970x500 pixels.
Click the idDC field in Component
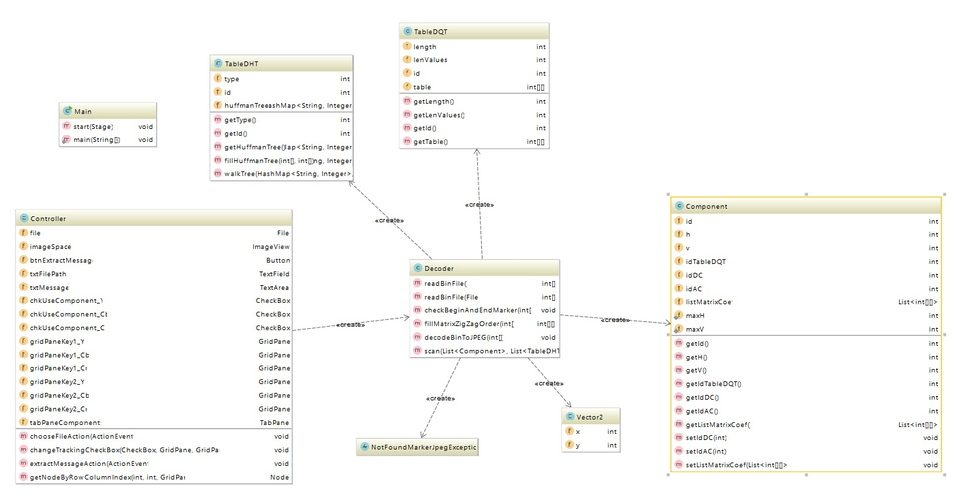click(807, 275)
